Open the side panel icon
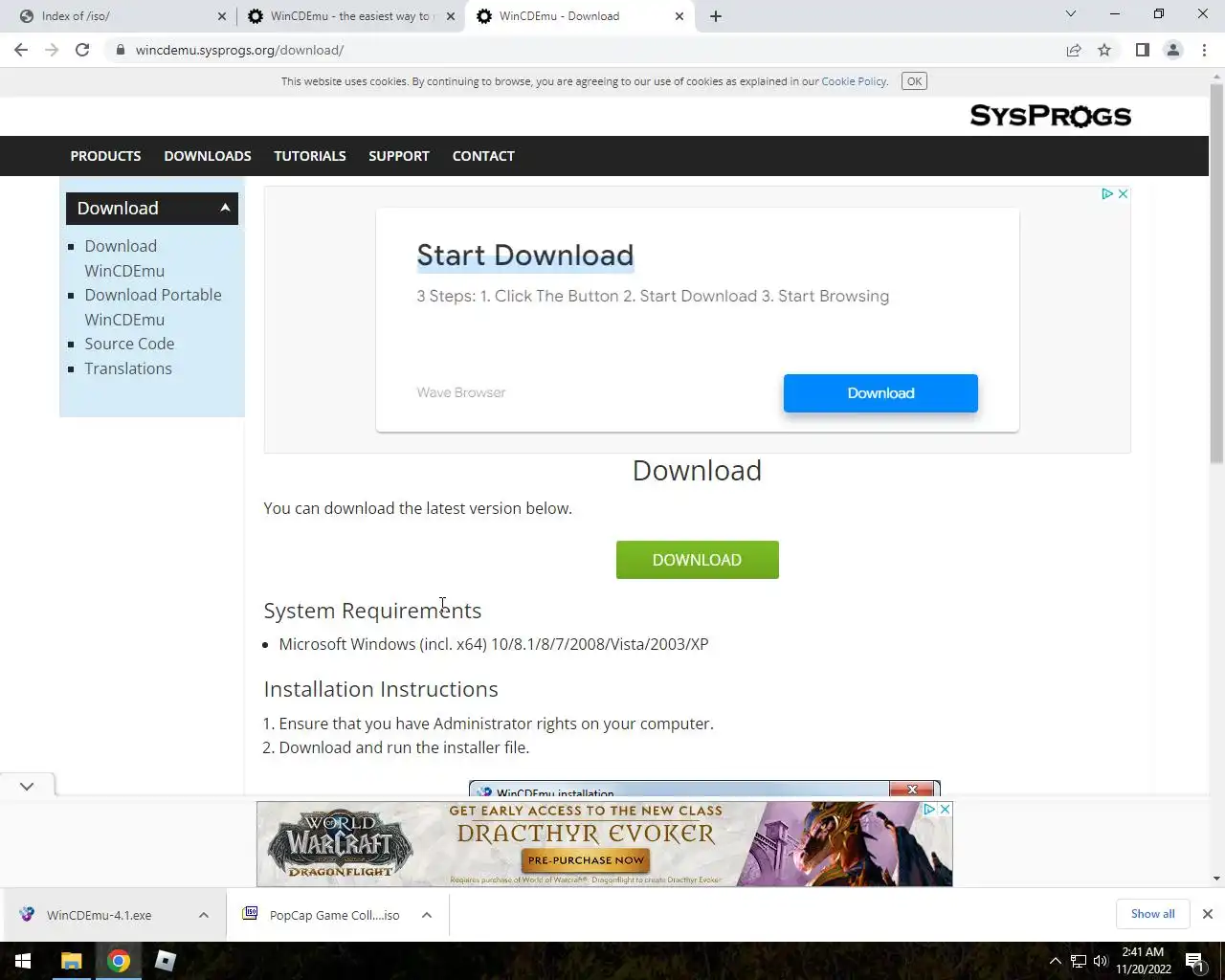 pos(1142,50)
